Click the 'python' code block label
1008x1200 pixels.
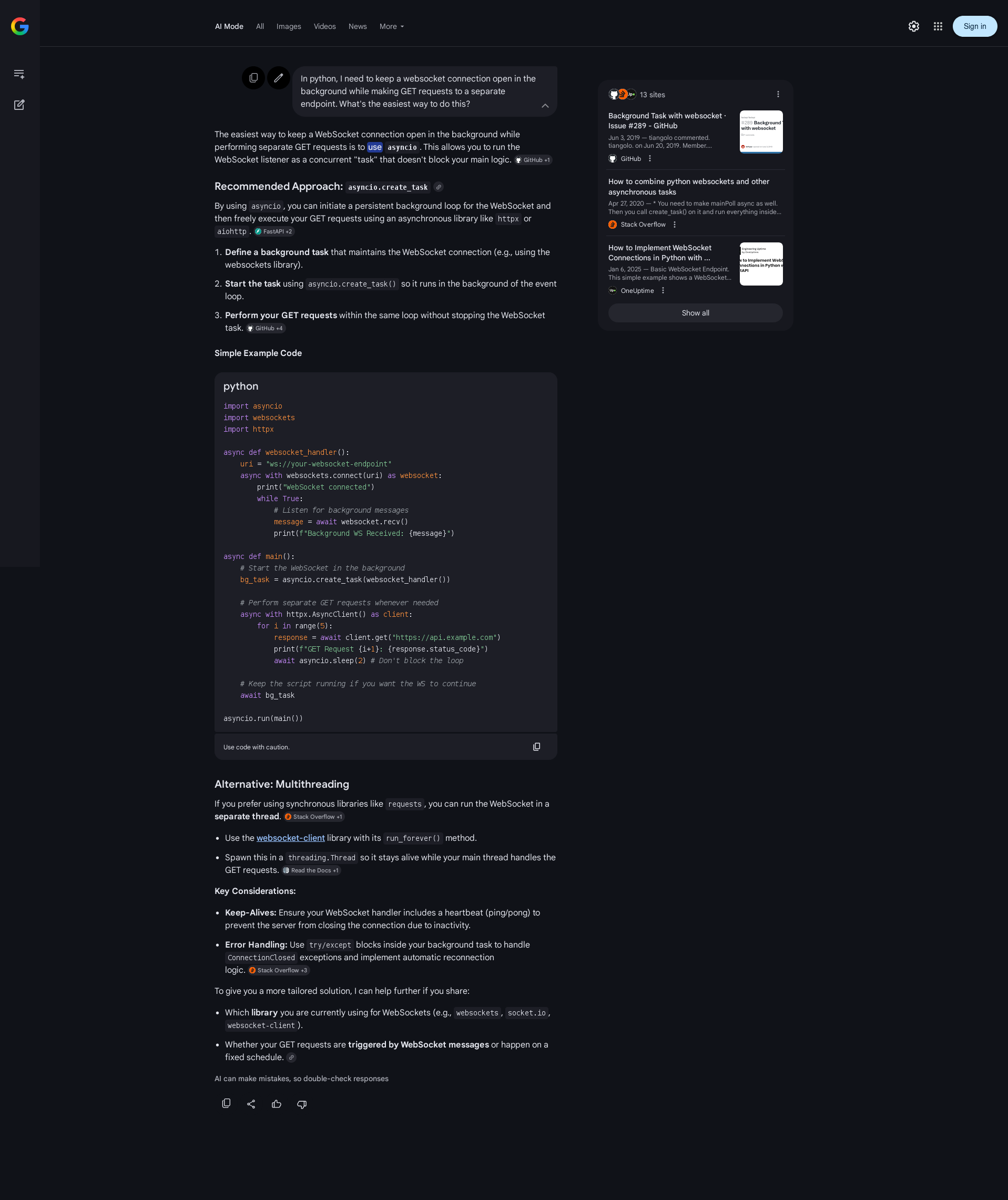(241, 387)
